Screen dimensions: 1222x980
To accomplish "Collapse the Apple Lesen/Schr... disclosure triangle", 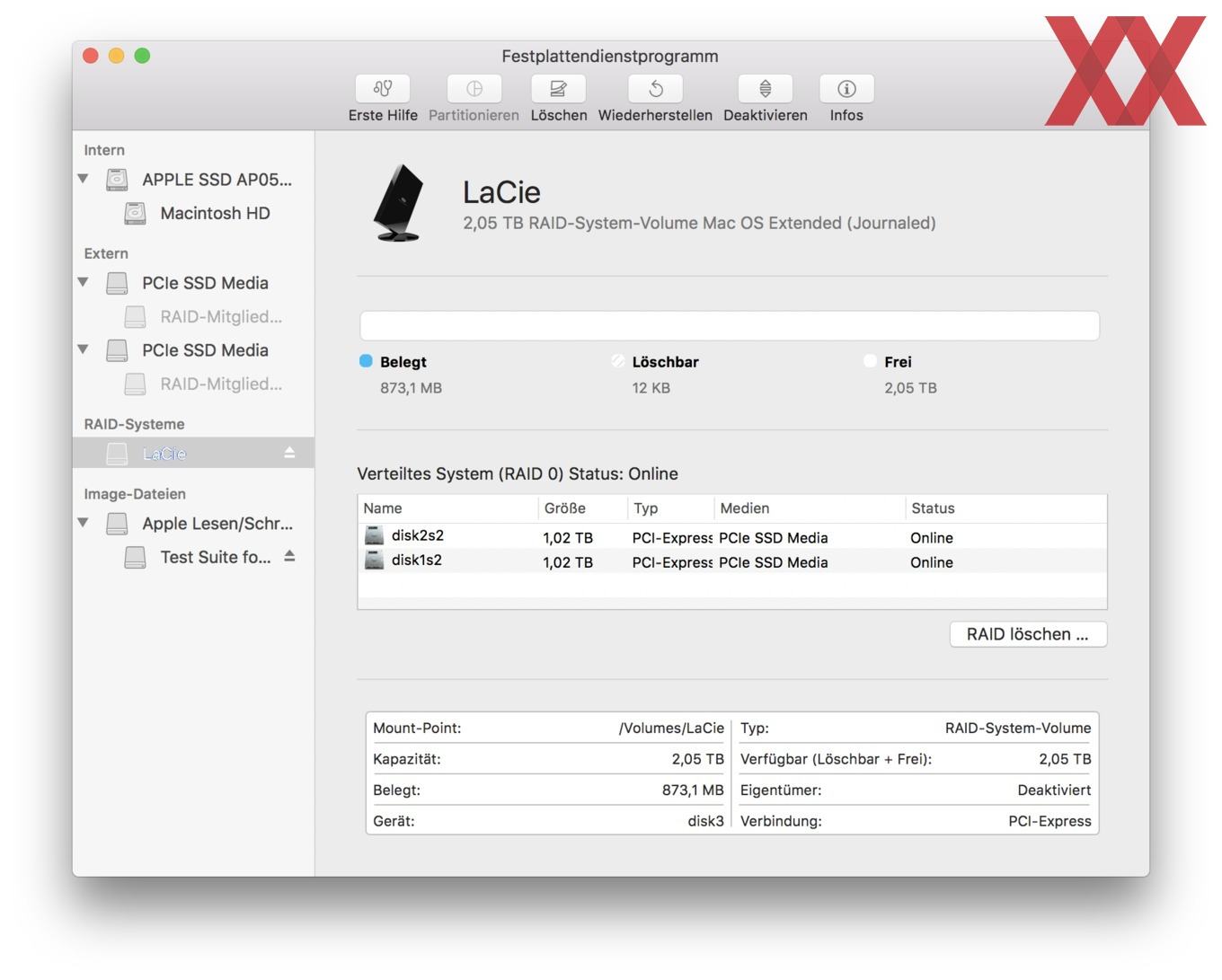I will point(84,523).
